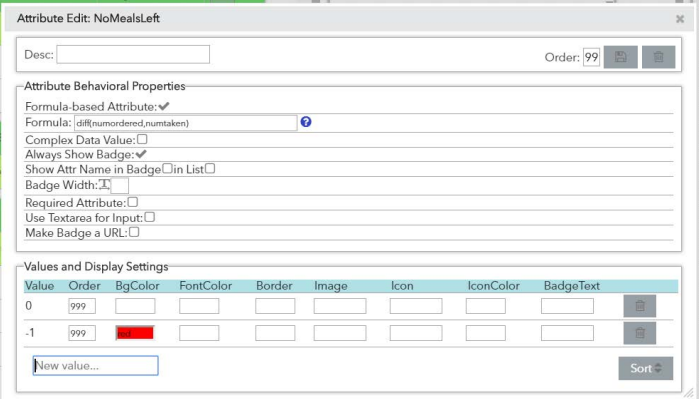Enable the Required Attribute checkbox
Image resolution: width=699 pixels, height=399 pixels.
tap(133, 202)
